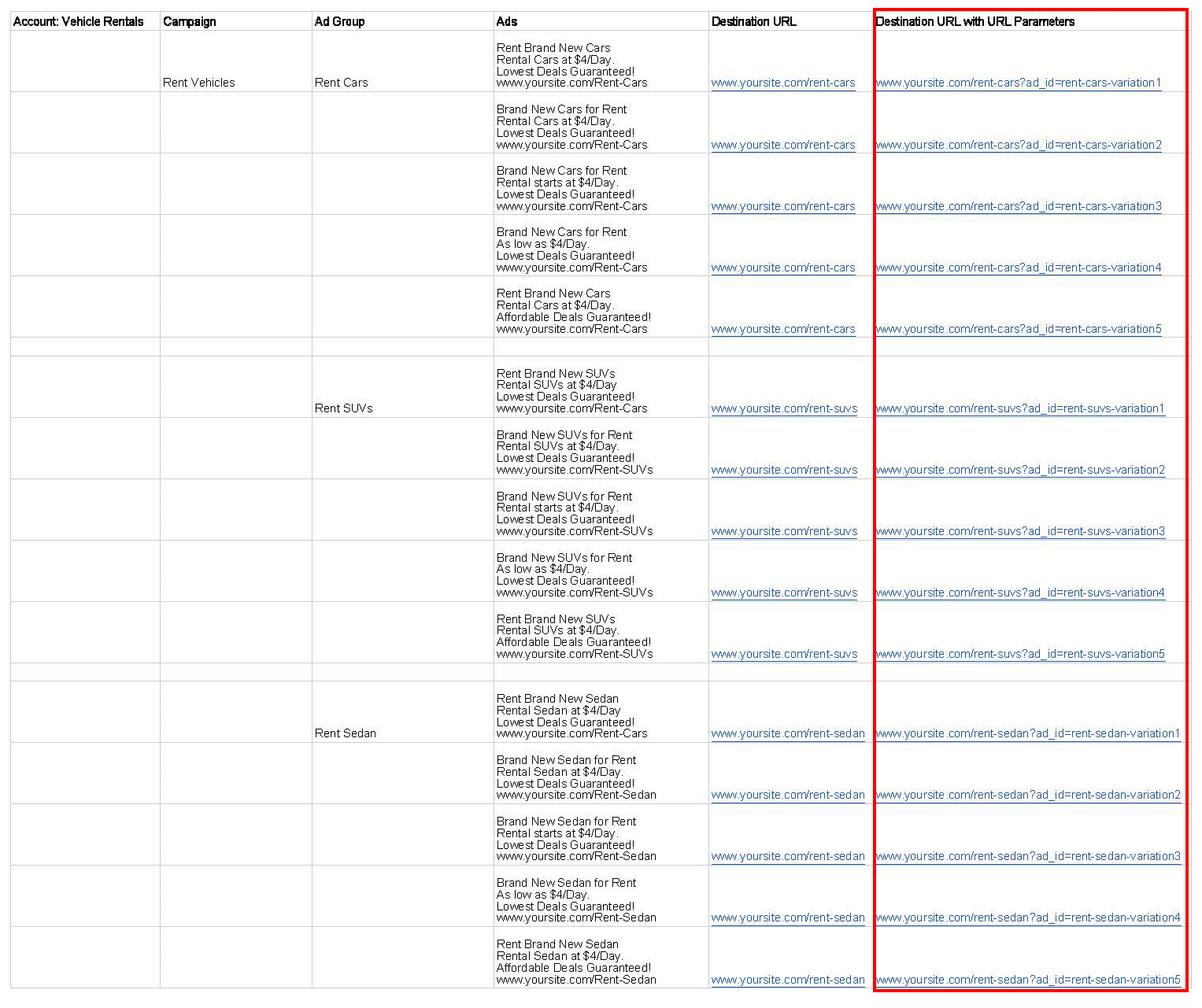
Task: Open plain rent-cars URL in the cars-variation3 row
Action: tap(783, 206)
